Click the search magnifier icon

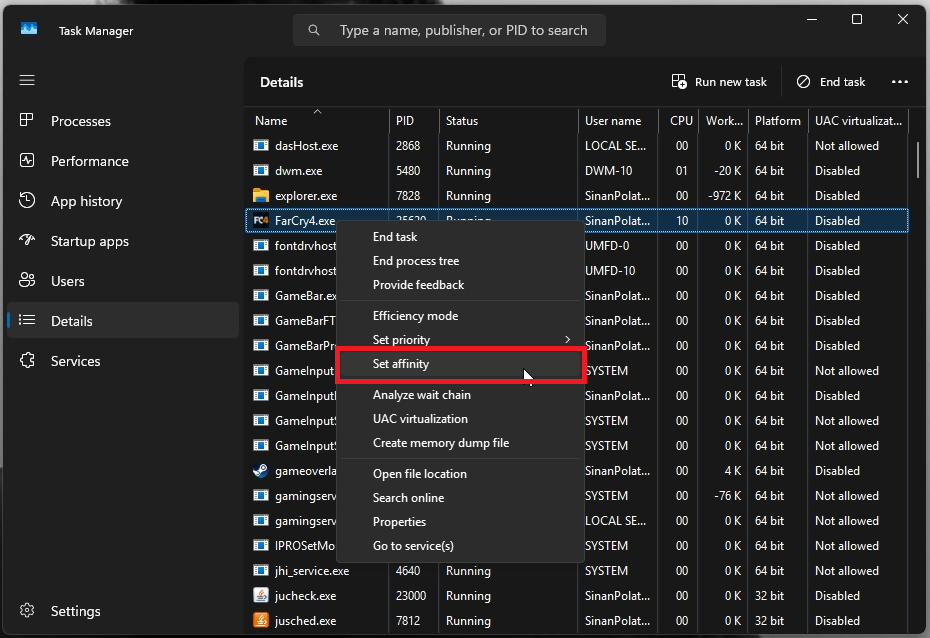point(314,30)
